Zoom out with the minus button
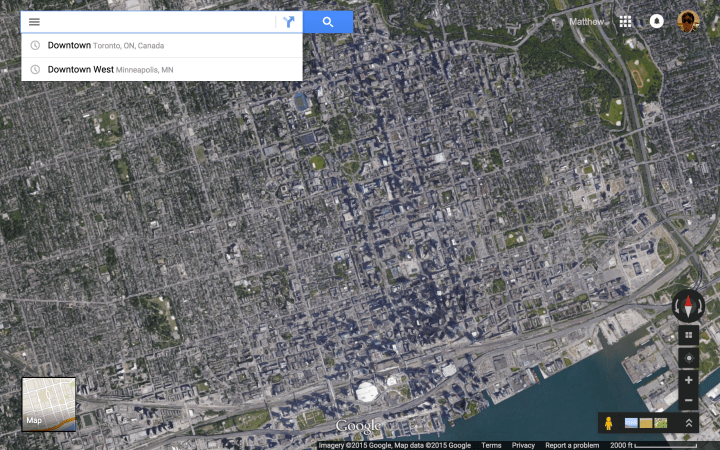 pyautogui.click(x=688, y=400)
